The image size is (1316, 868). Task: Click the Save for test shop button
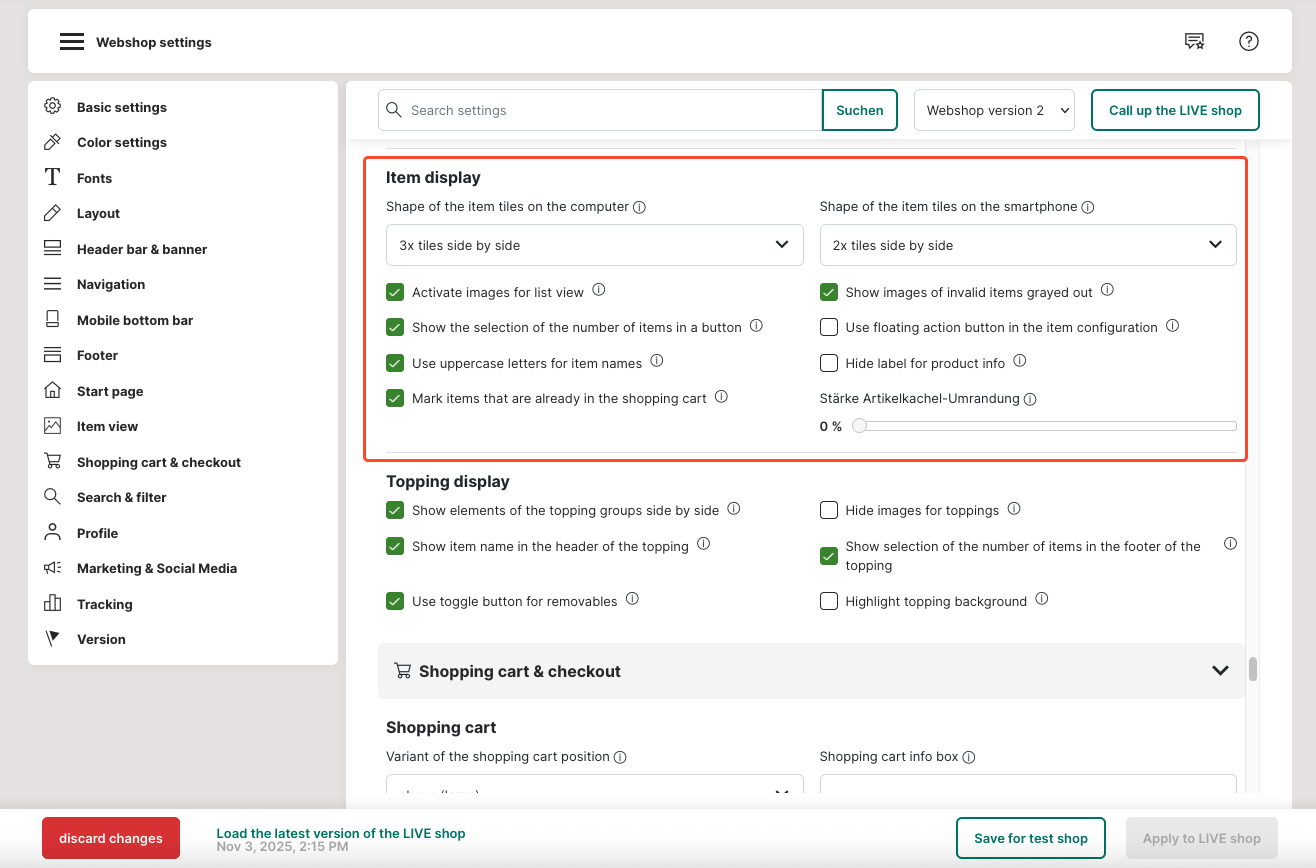tap(1030, 838)
